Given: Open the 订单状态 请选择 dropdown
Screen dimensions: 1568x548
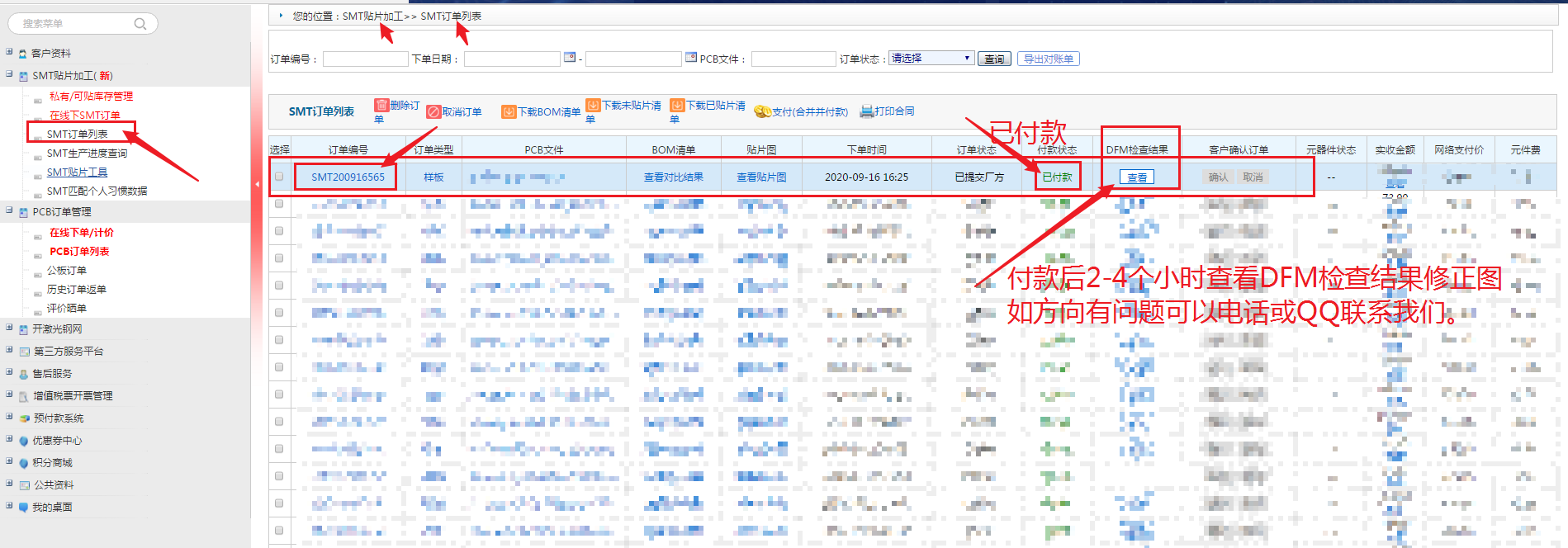Looking at the screenshot, I should (x=931, y=59).
